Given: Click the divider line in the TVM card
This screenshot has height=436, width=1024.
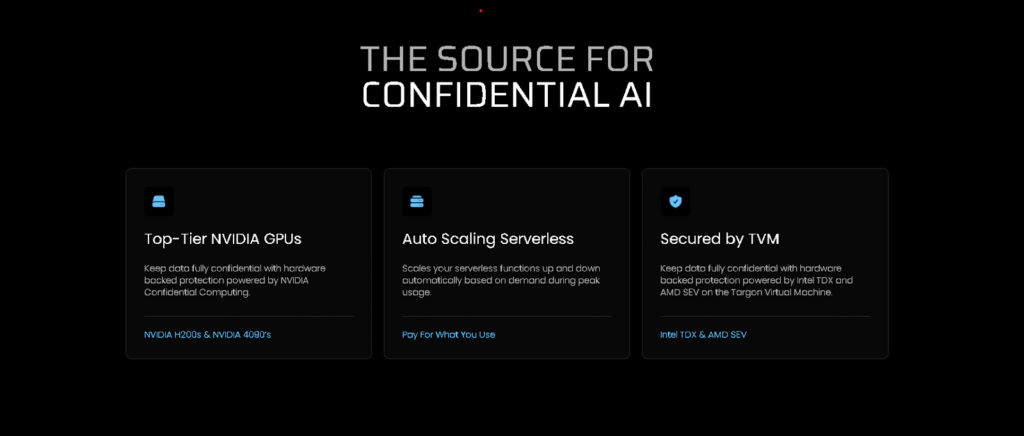Looking at the screenshot, I should [x=764, y=316].
